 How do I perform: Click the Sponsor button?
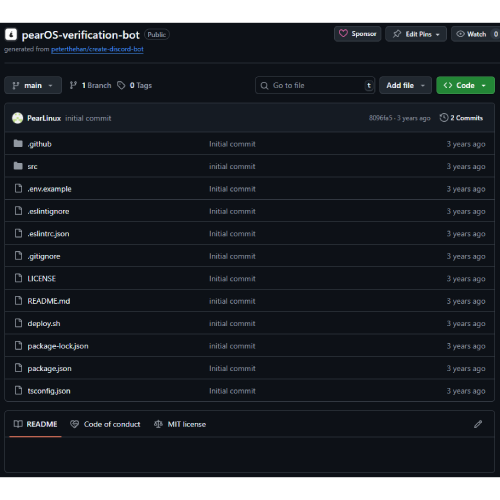pyautogui.click(x=358, y=34)
